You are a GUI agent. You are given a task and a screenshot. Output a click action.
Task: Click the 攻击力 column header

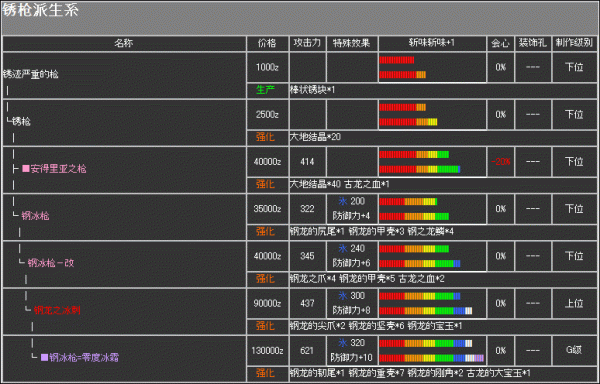(x=307, y=43)
